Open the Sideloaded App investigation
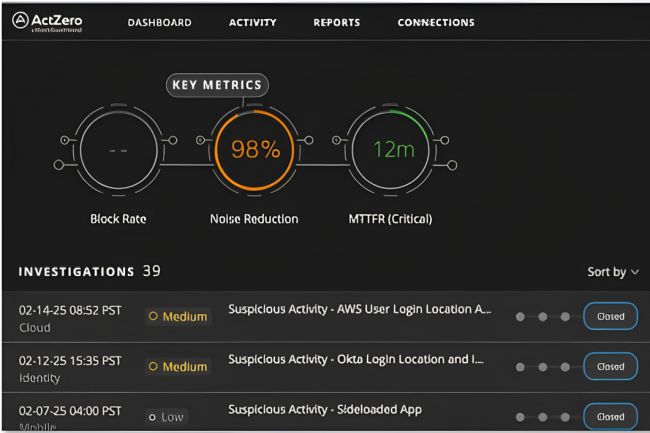Screen dimensions: 650x433 [325, 409]
